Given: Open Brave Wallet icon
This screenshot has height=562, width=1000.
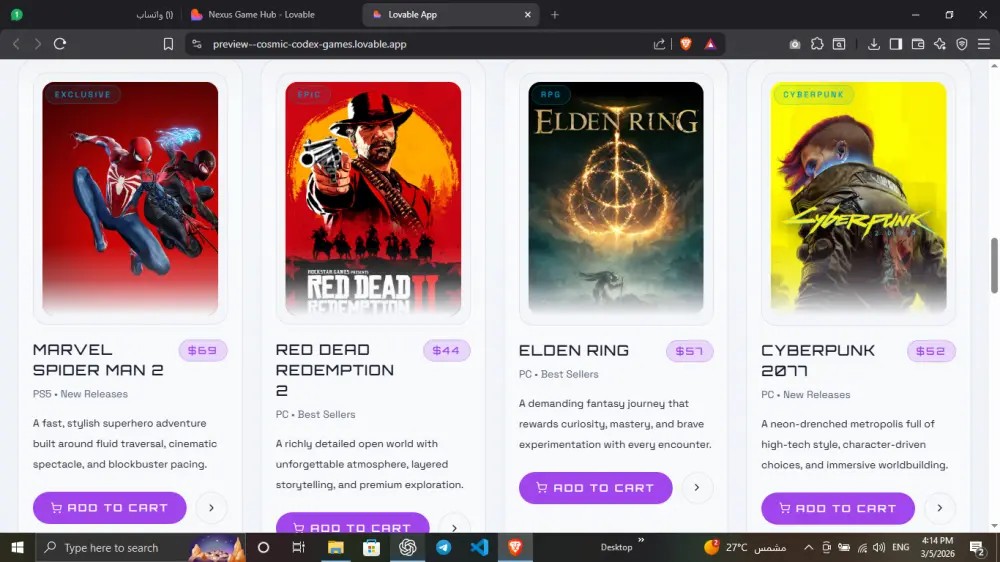Looking at the screenshot, I should point(918,44).
